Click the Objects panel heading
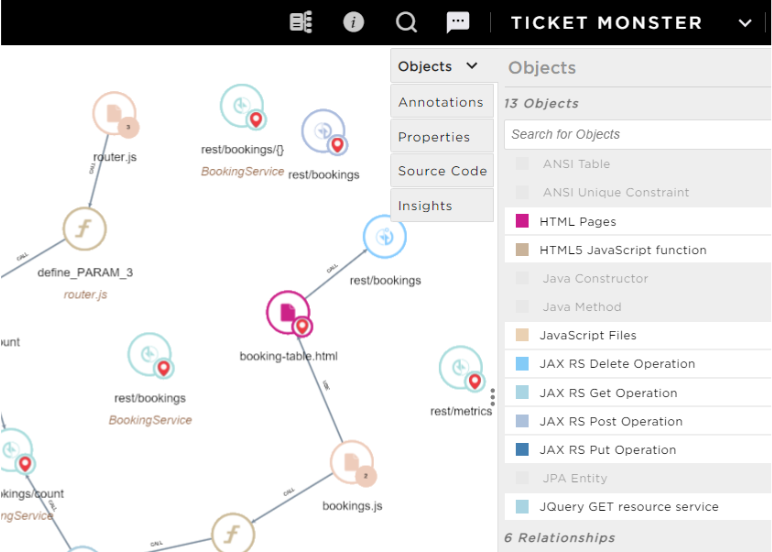 pyautogui.click(x=542, y=67)
